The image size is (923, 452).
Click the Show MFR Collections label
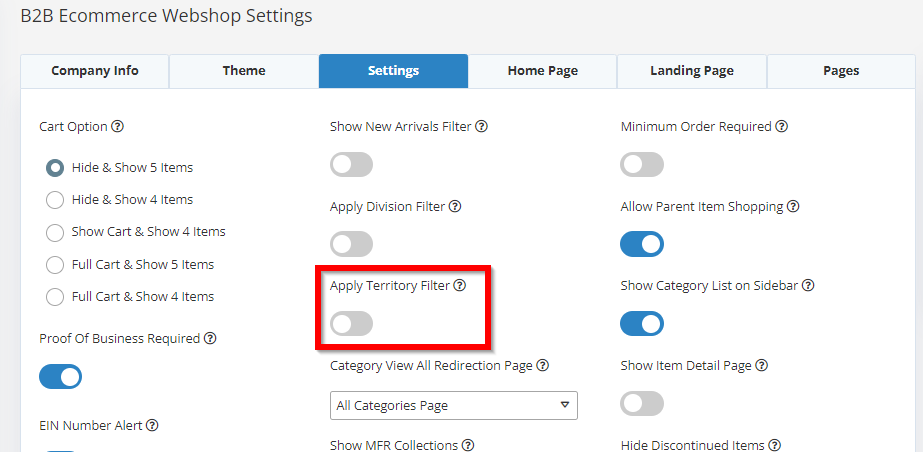pos(394,445)
